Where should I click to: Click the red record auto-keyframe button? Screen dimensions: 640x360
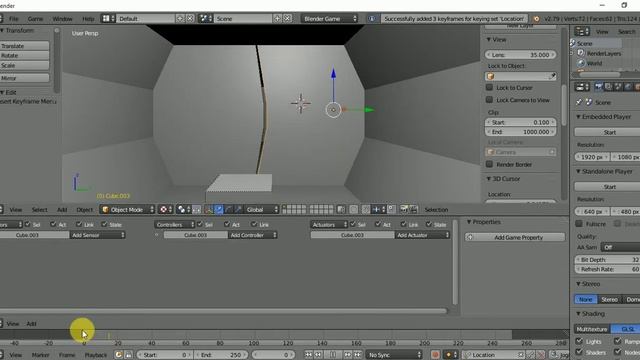[x=435, y=355]
